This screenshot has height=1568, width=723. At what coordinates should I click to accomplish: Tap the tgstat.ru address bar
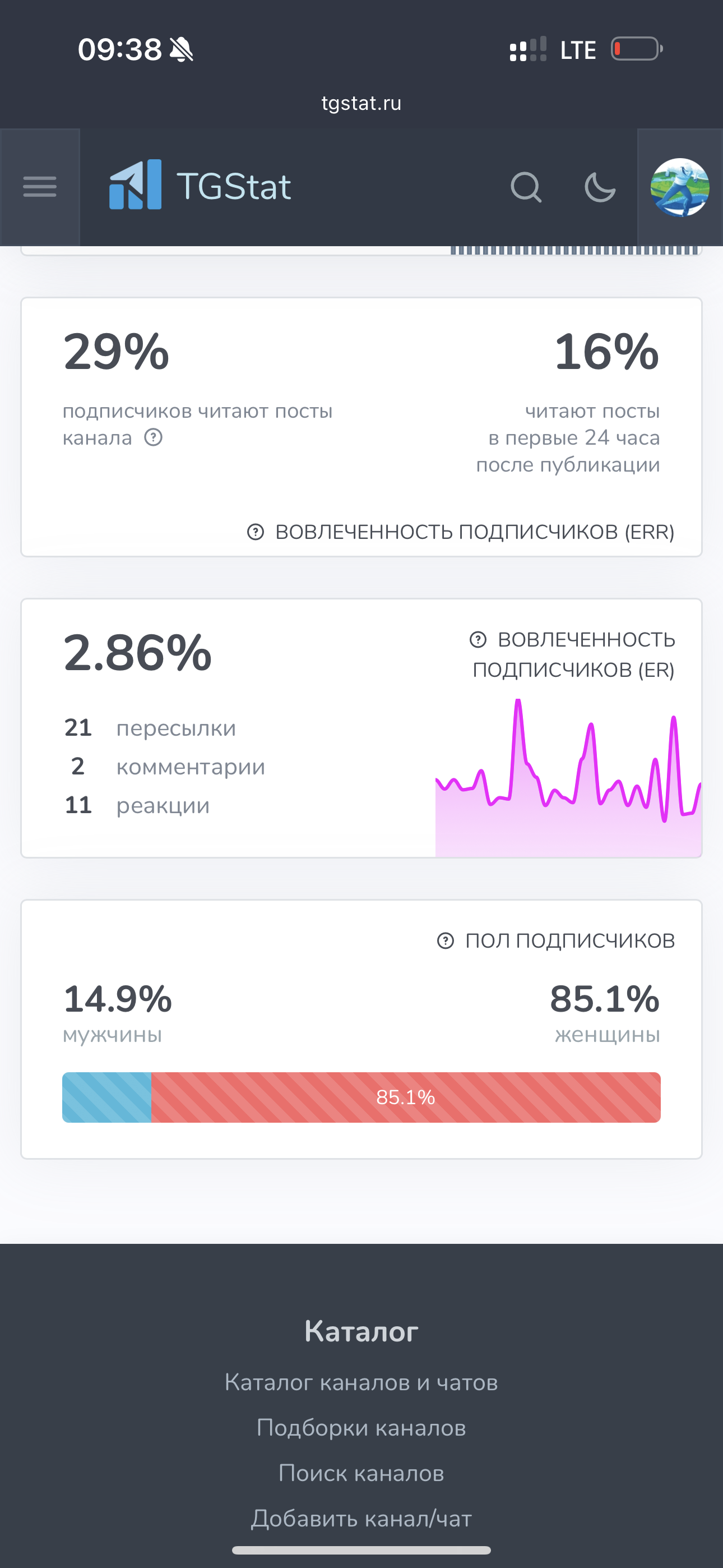(361, 104)
